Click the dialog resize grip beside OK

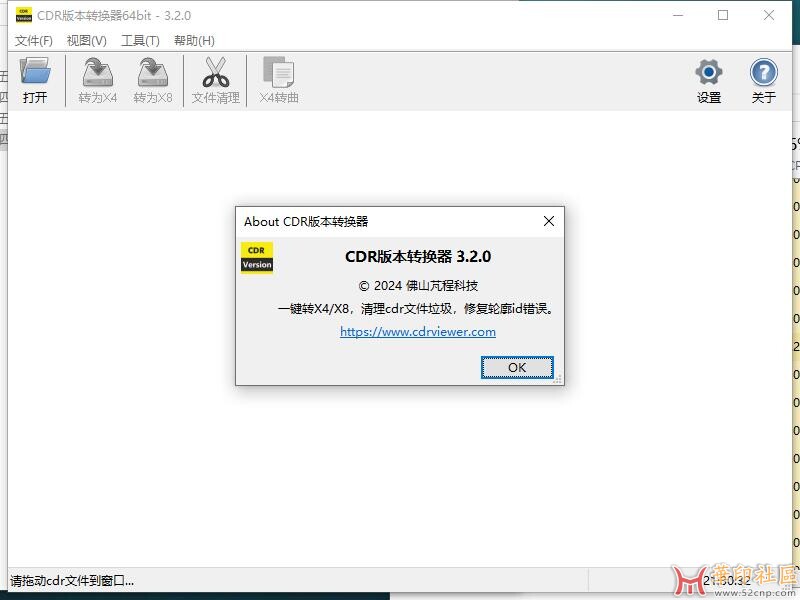[558, 379]
